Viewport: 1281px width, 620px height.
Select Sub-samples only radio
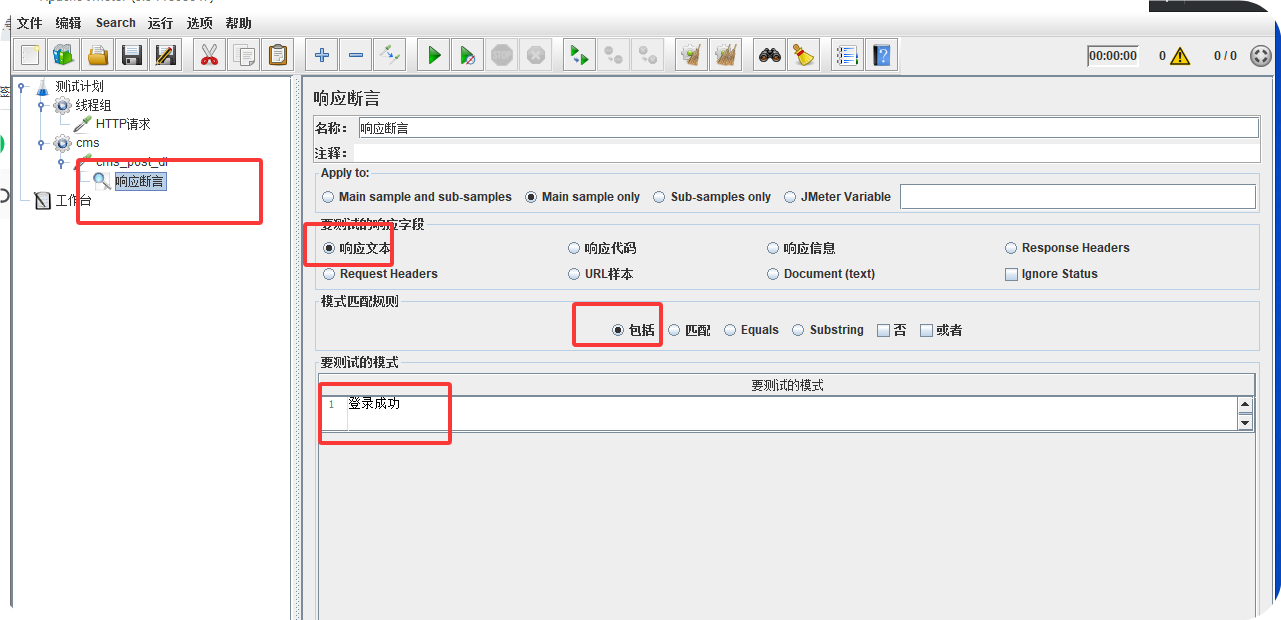[660, 197]
